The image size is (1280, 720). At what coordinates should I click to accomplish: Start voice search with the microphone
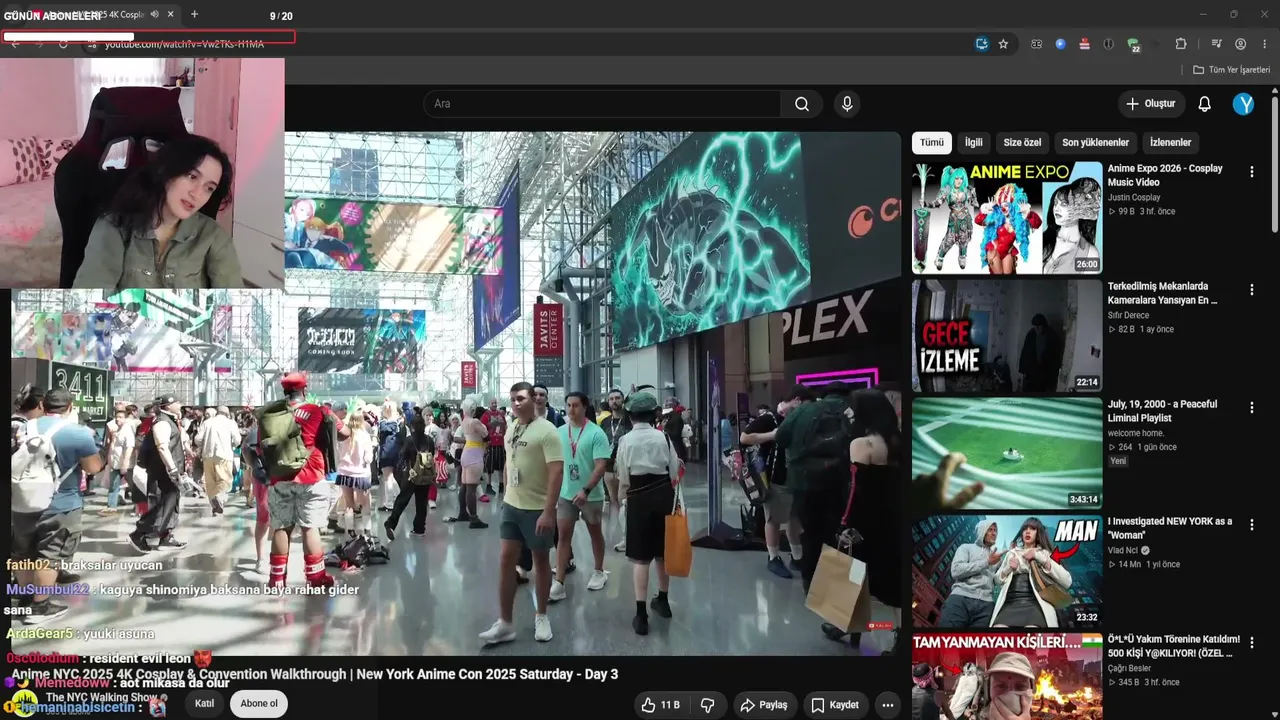click(847, 104)
